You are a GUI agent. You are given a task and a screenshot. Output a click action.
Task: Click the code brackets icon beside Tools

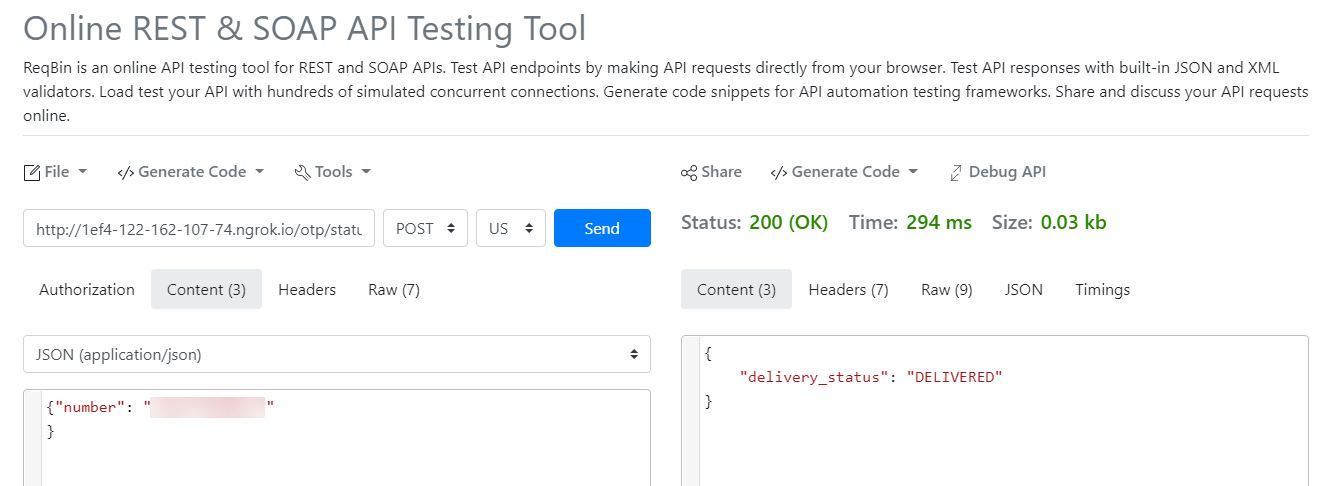click(x=126, y=172)
